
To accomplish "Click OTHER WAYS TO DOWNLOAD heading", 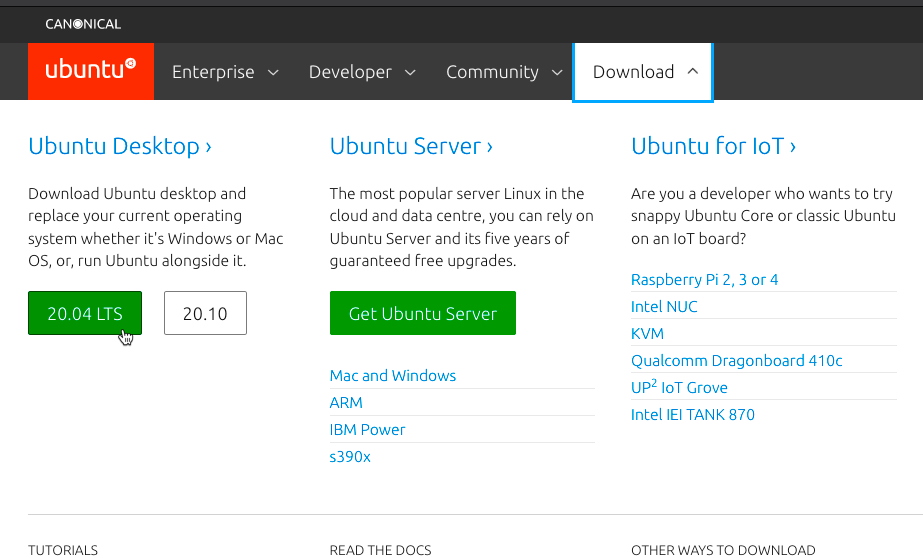I will [x=723, y=550].
